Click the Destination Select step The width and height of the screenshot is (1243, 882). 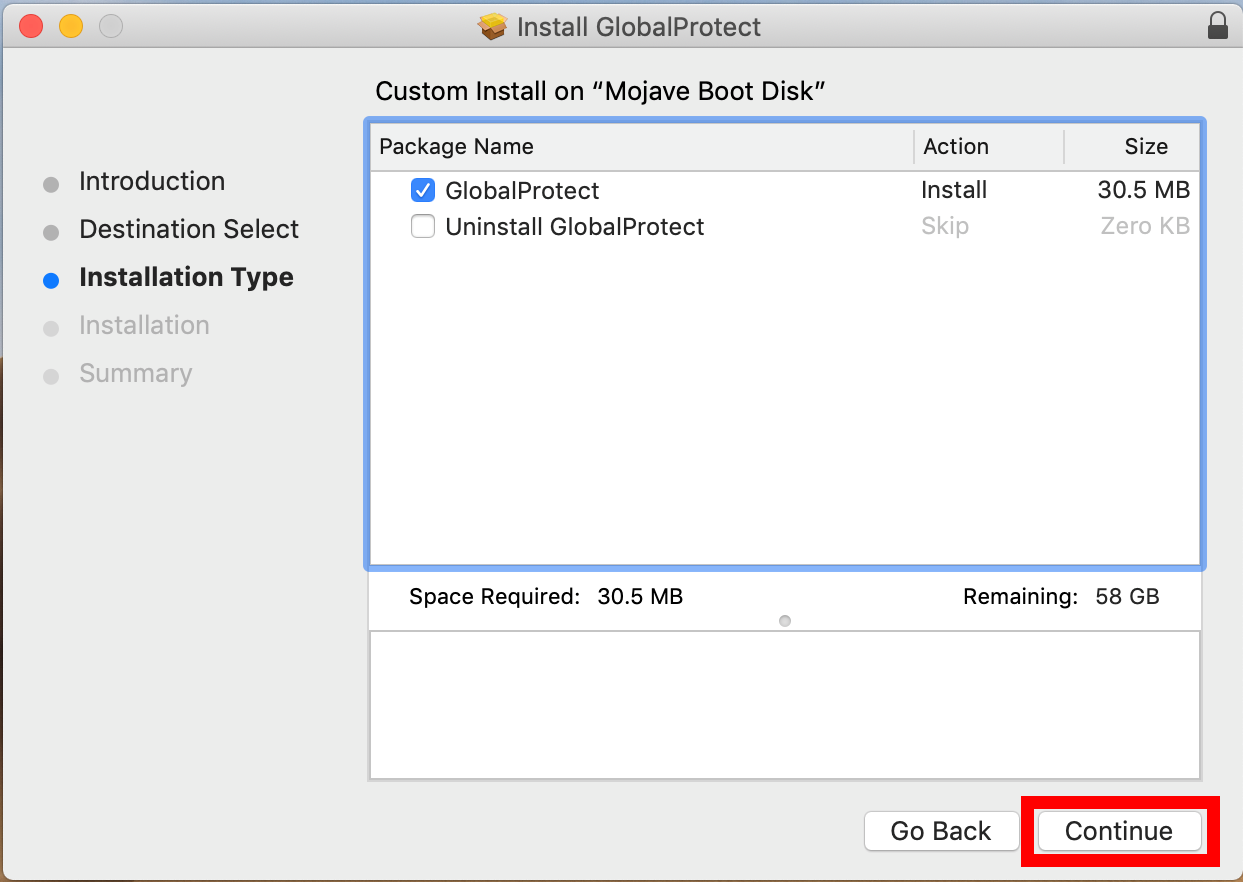[x=189, y=229]
